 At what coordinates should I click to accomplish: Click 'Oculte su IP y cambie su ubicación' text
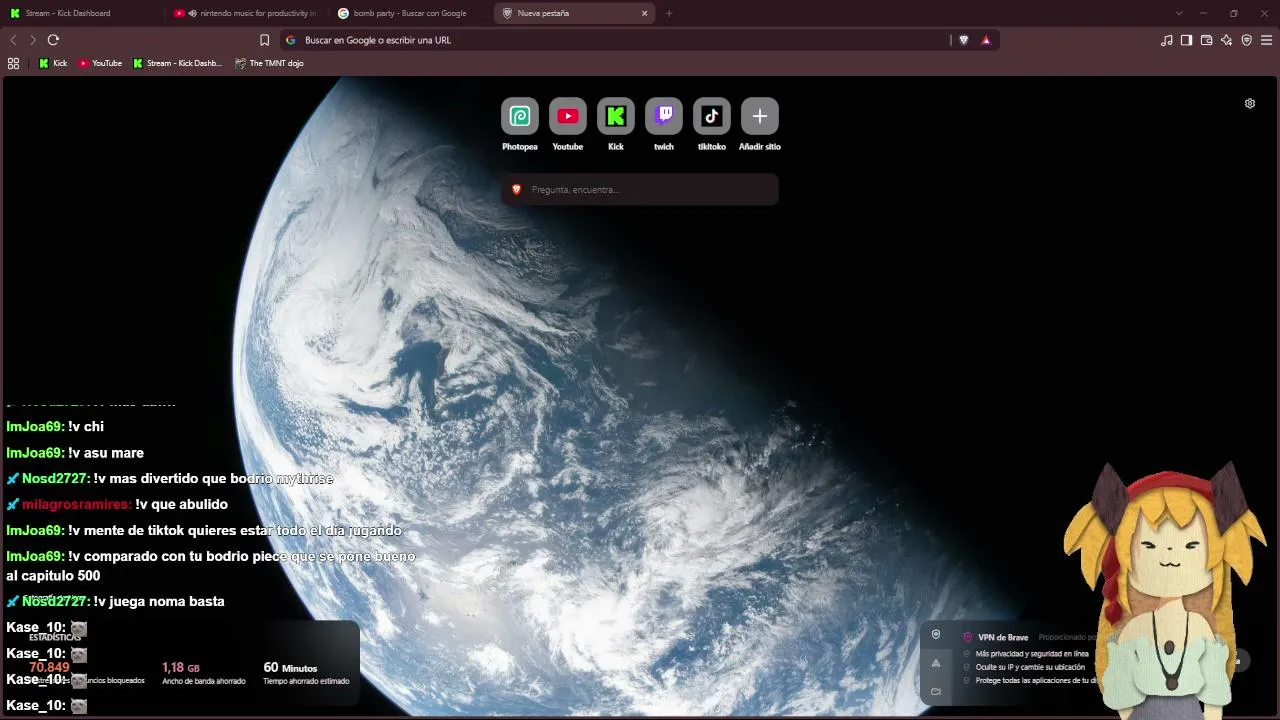click(x=1030, y=667)
